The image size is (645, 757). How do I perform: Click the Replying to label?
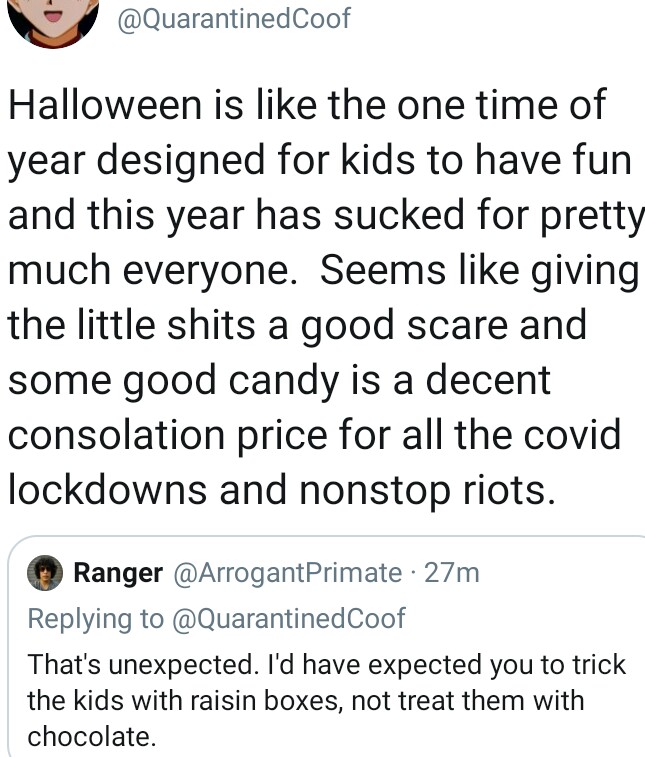[x=96, y=618]
